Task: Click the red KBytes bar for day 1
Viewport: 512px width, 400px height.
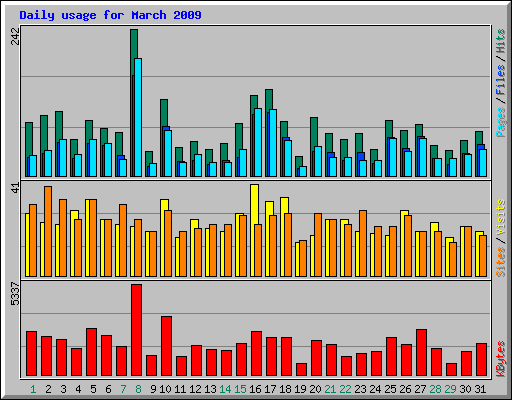Action: coord(31,353)
